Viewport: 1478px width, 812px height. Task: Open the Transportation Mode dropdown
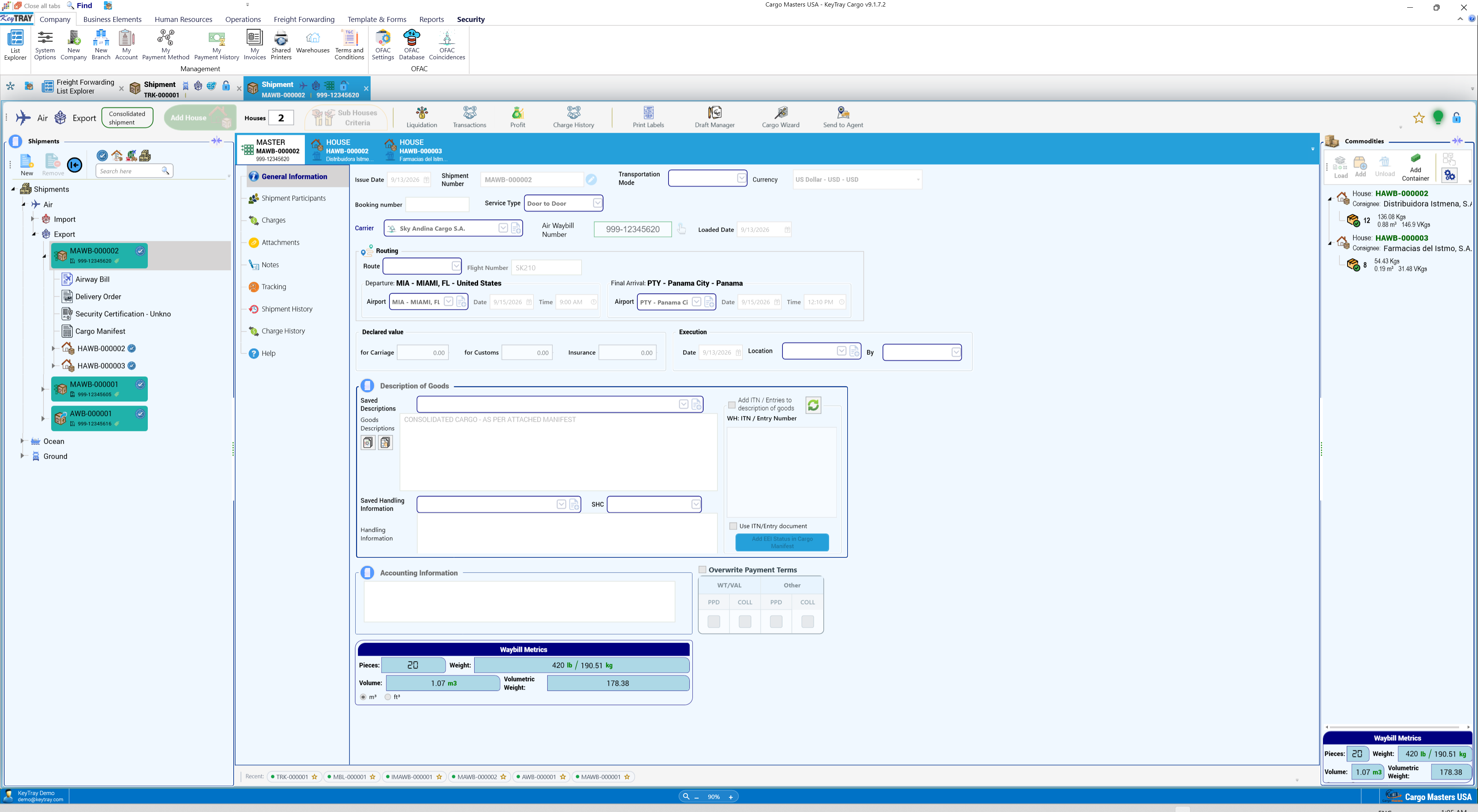741,179
